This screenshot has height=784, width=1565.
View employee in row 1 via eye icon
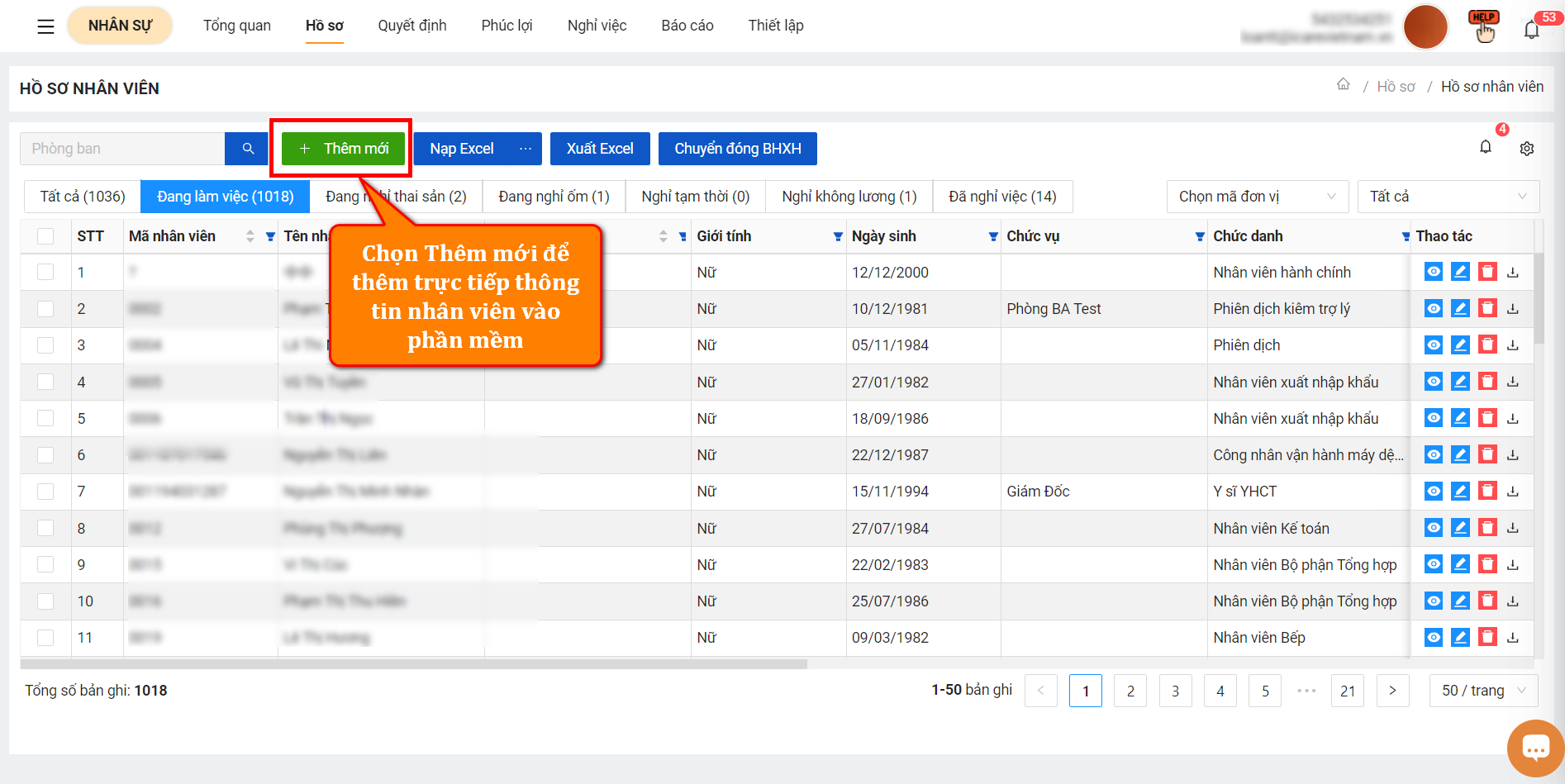pos(1434,272)
